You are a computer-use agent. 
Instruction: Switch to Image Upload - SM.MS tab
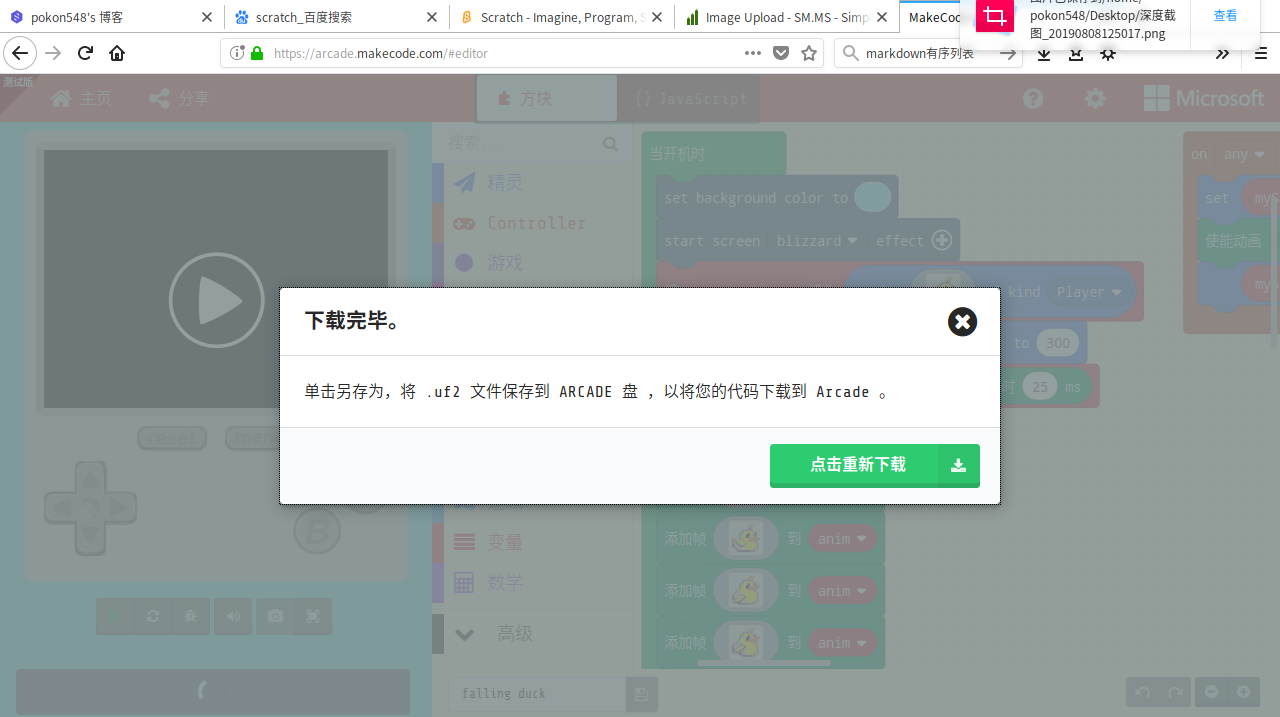coord(784,17)
